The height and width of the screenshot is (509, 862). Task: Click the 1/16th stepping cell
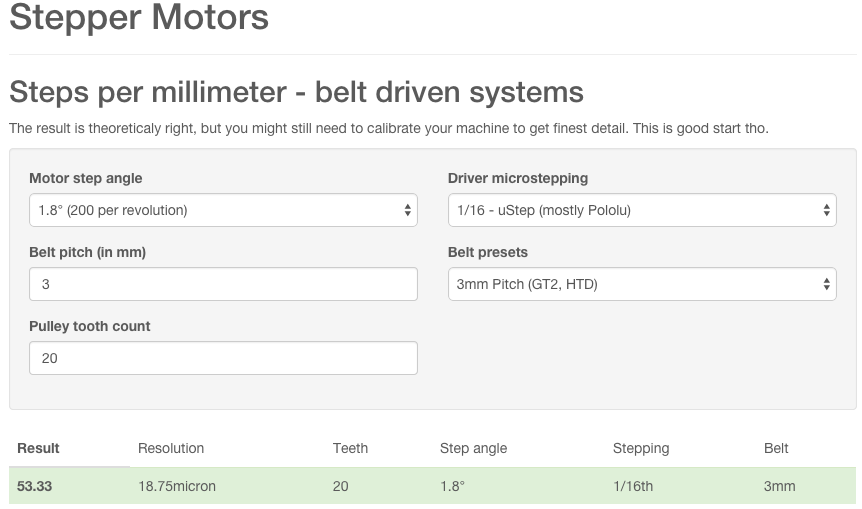pos(633,486)
